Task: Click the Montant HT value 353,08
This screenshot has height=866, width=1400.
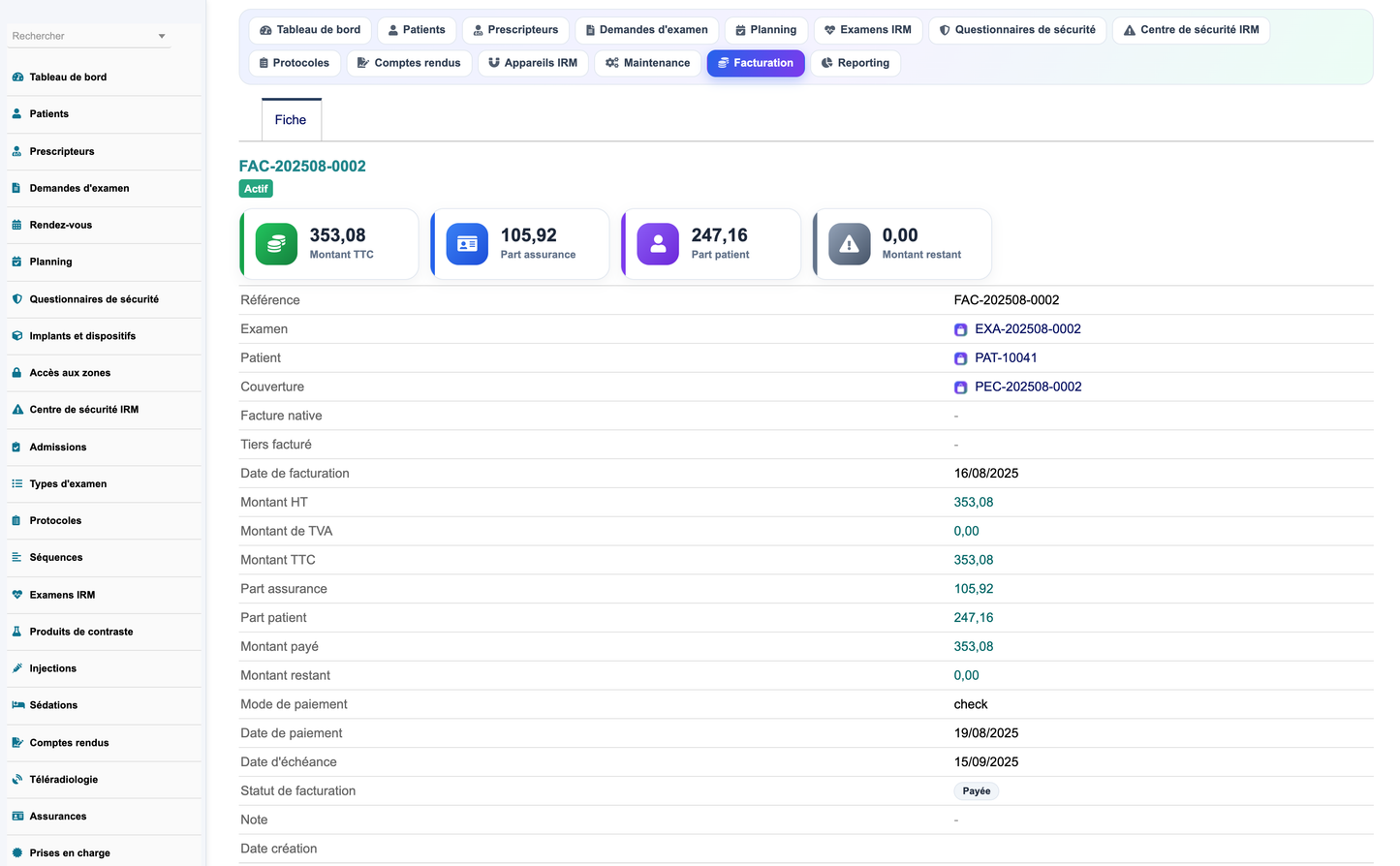Action: pos(974,503)
